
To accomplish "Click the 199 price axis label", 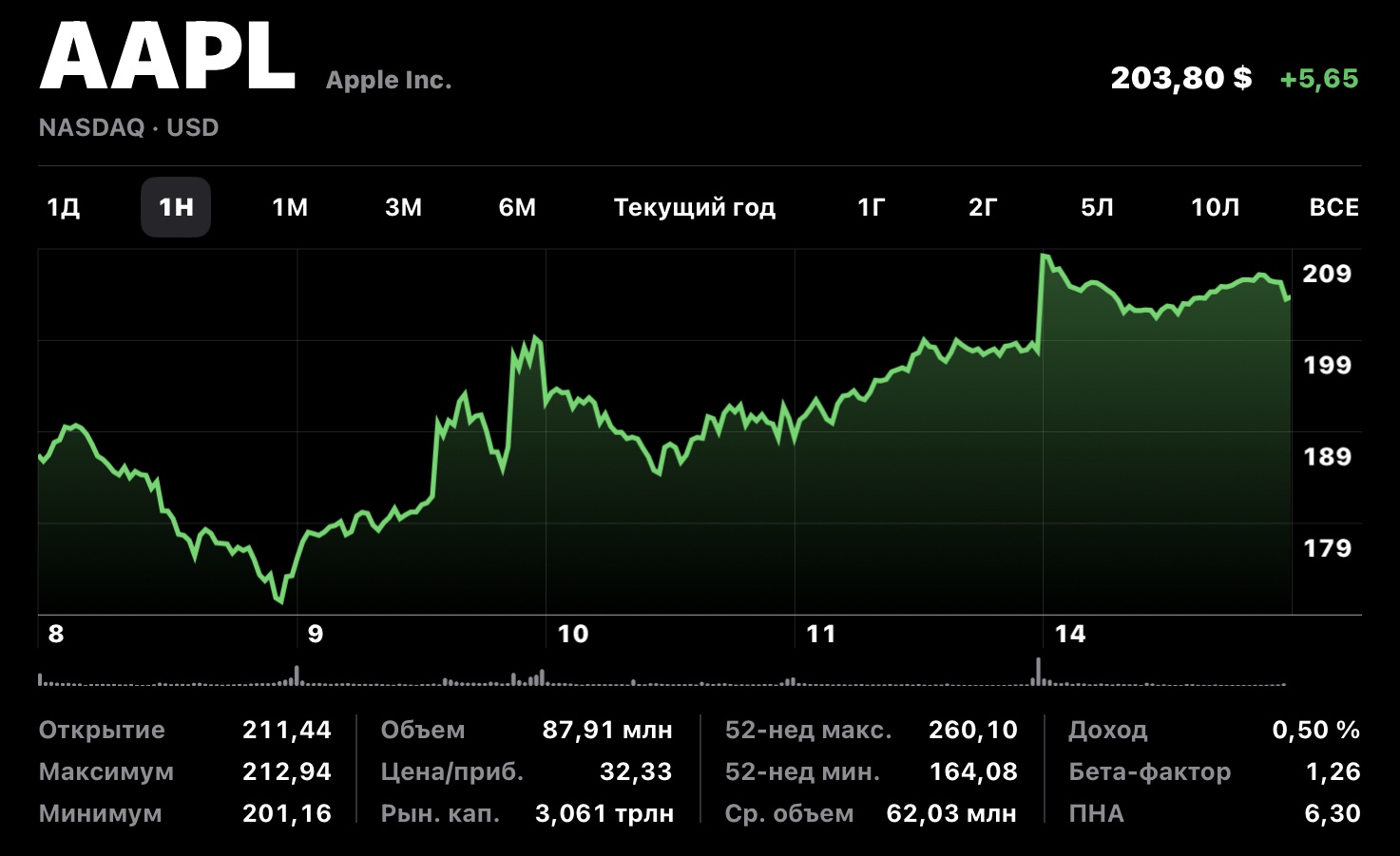I will [x=1327, y=365].
